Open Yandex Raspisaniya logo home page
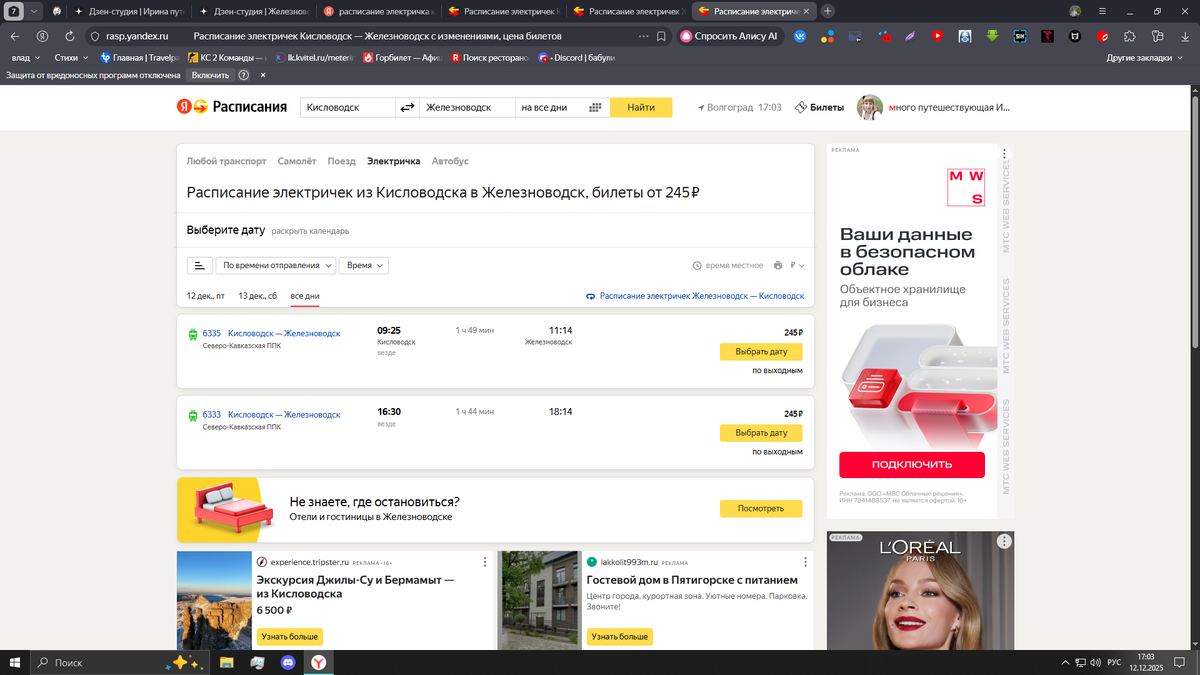Viewport: 1200px width, 675px height. click(x=232, y=107)
